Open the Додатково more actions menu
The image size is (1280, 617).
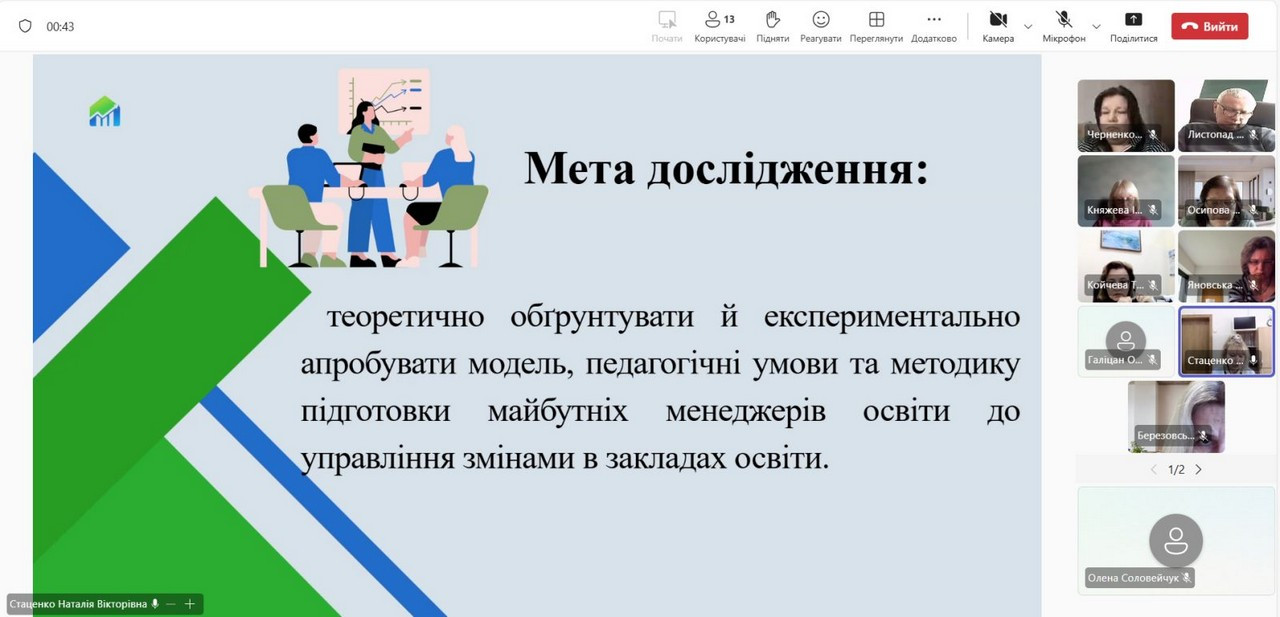click(x=933, y=26)
